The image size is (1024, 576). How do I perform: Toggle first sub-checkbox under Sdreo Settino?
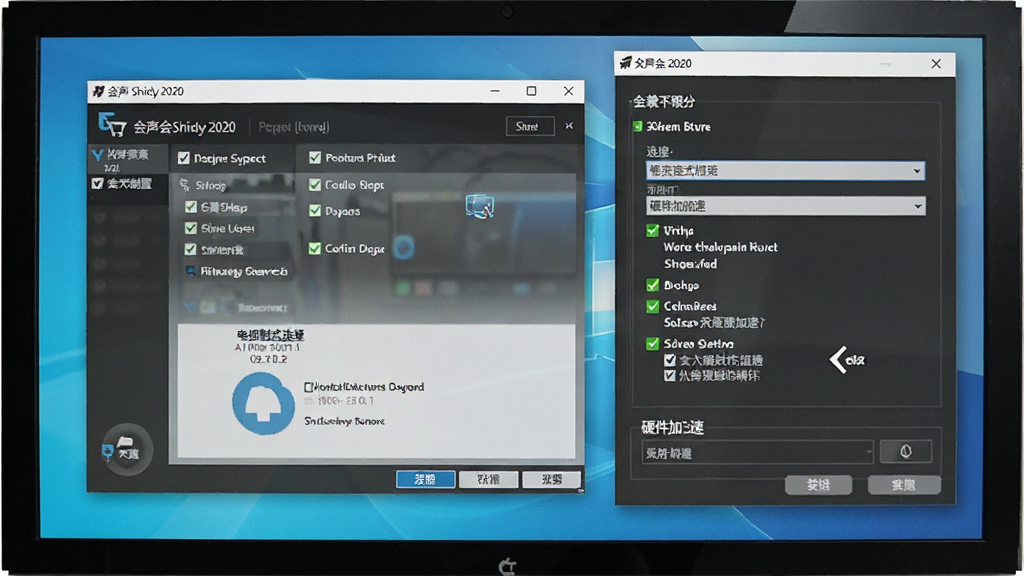(x=669, y=360)
